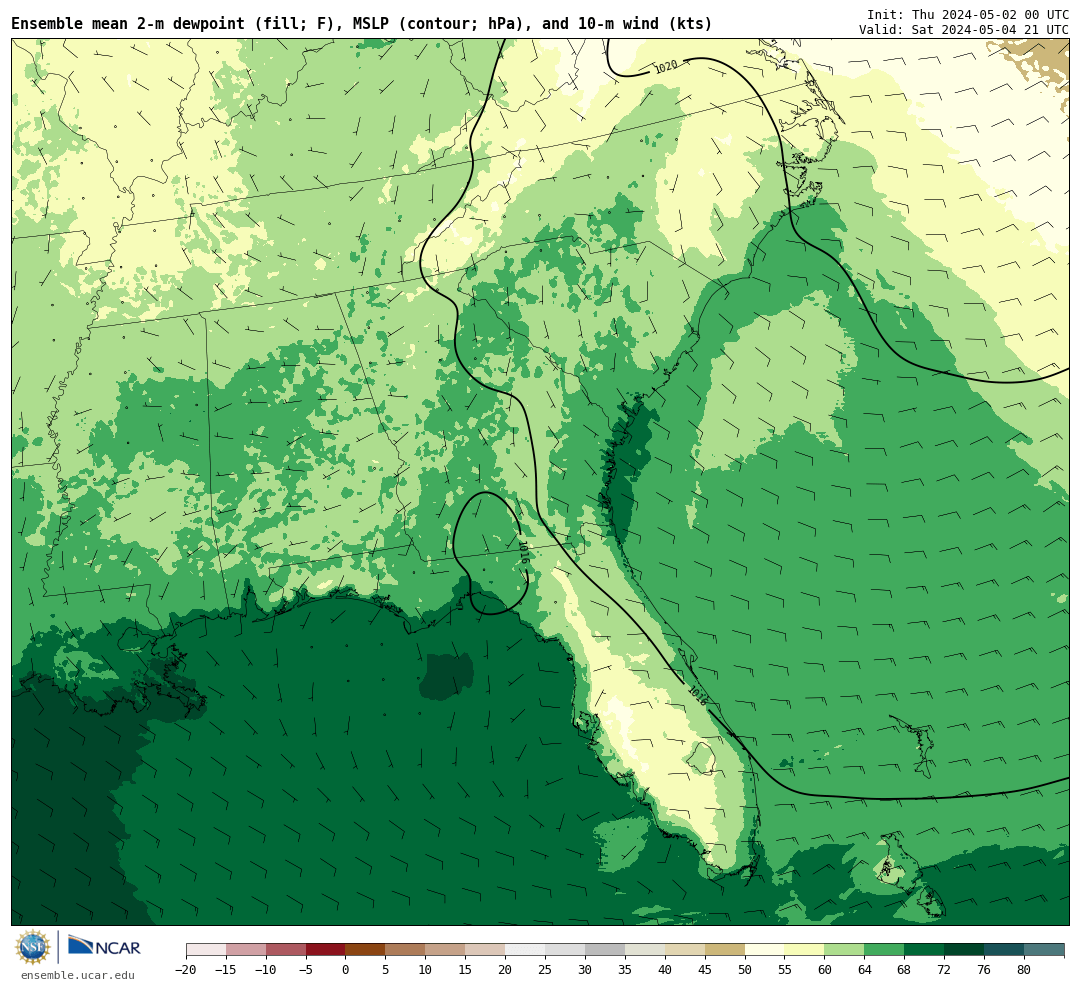Click the colorbar swatch between 15 and 20
This screenshot has width=1080, height=988.
[x=486, y=949]
